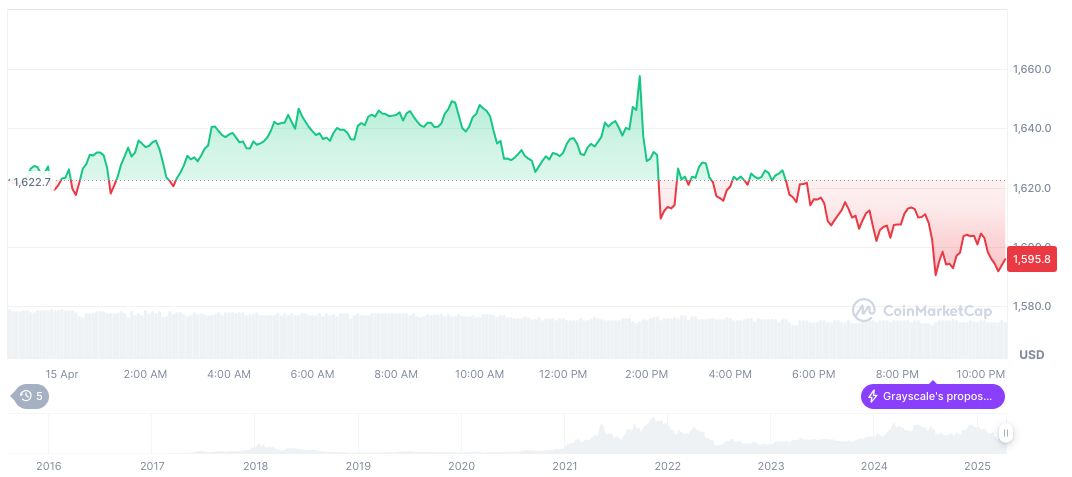The width and height of the screenshot is (1072, 477).
Task: Click the USD currency label
Action: [1031, 355]
